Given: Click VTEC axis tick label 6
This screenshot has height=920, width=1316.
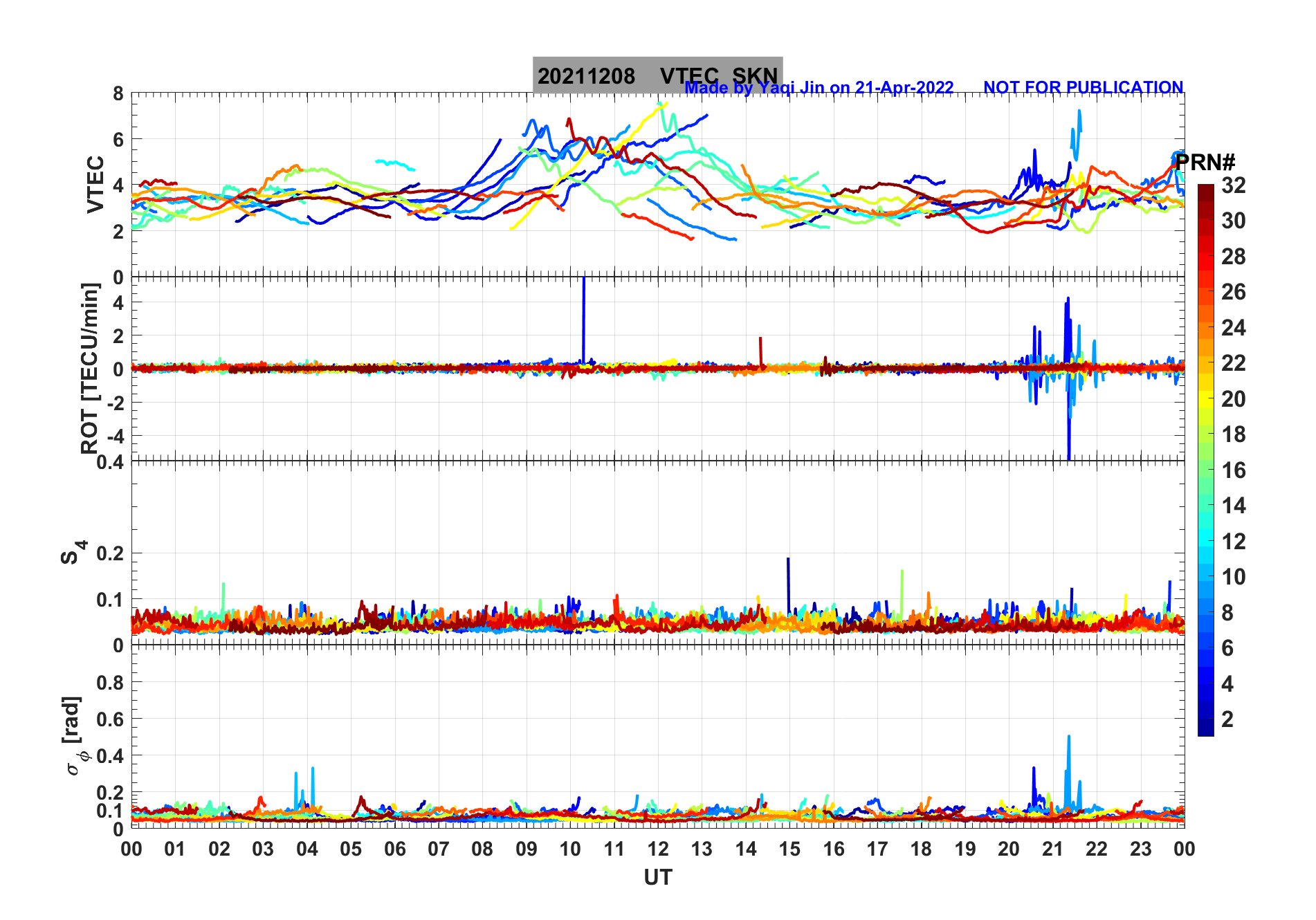Looking at the screenshot, I should click(x=118, y=139).
